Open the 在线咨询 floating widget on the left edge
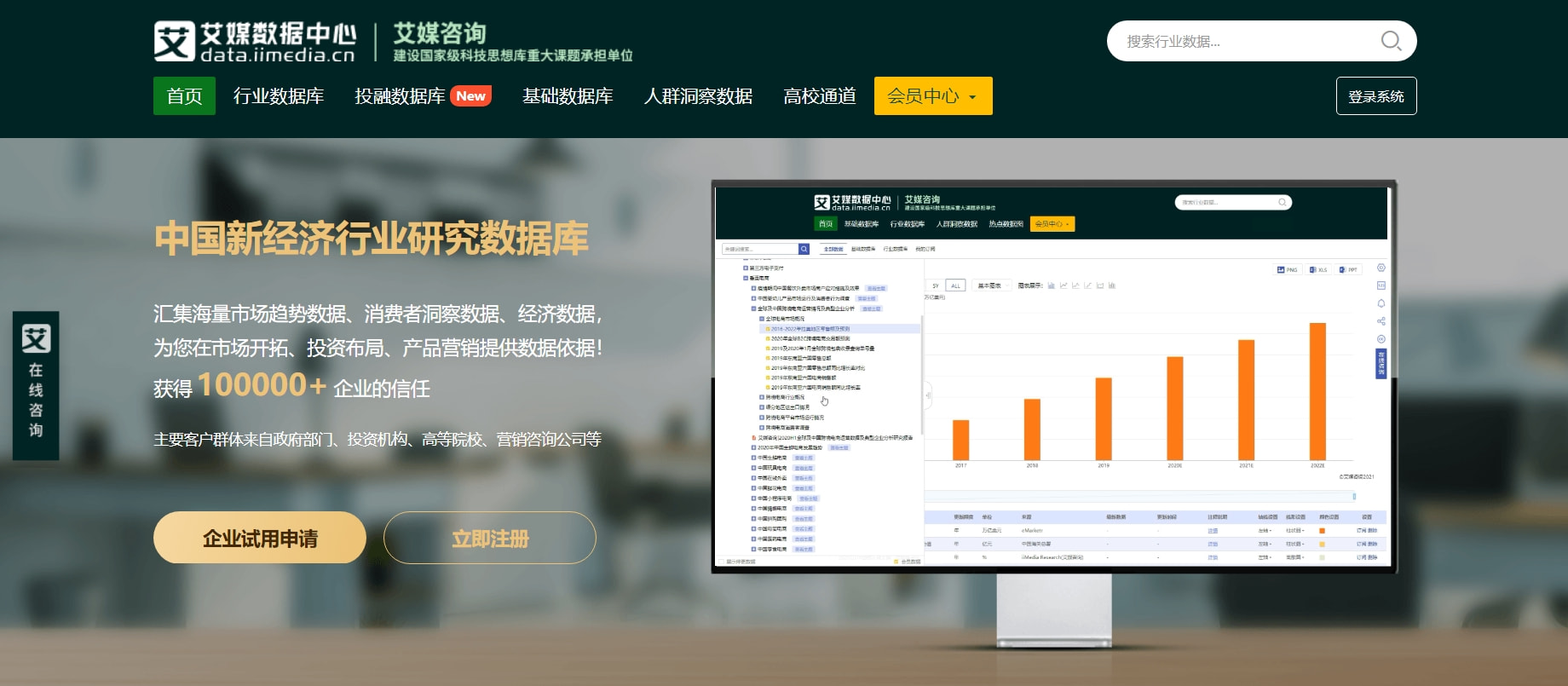 pyautogui.click(x=36, y=385)
